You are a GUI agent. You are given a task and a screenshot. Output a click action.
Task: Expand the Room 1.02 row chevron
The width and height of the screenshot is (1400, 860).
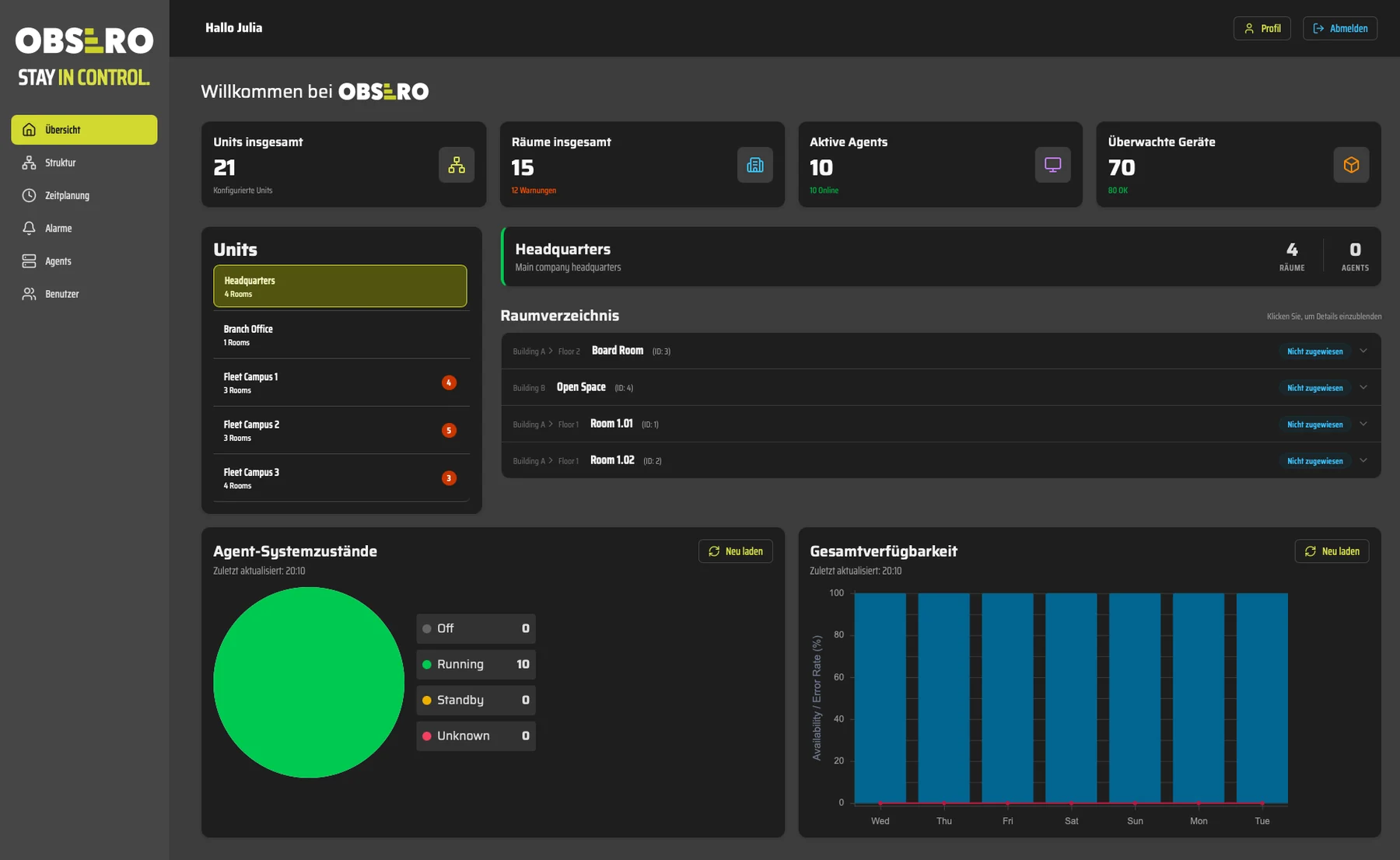(x=1363, y=460)
